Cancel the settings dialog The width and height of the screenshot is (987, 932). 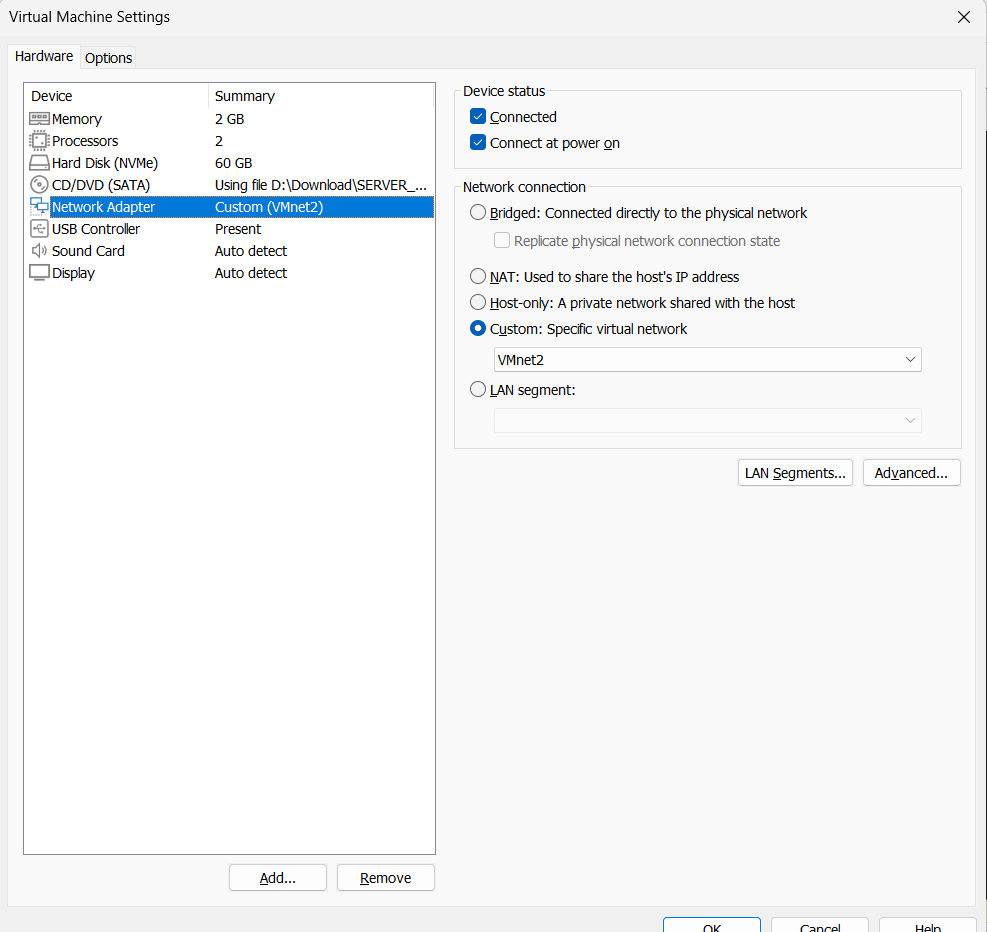(x=820, y=926)
